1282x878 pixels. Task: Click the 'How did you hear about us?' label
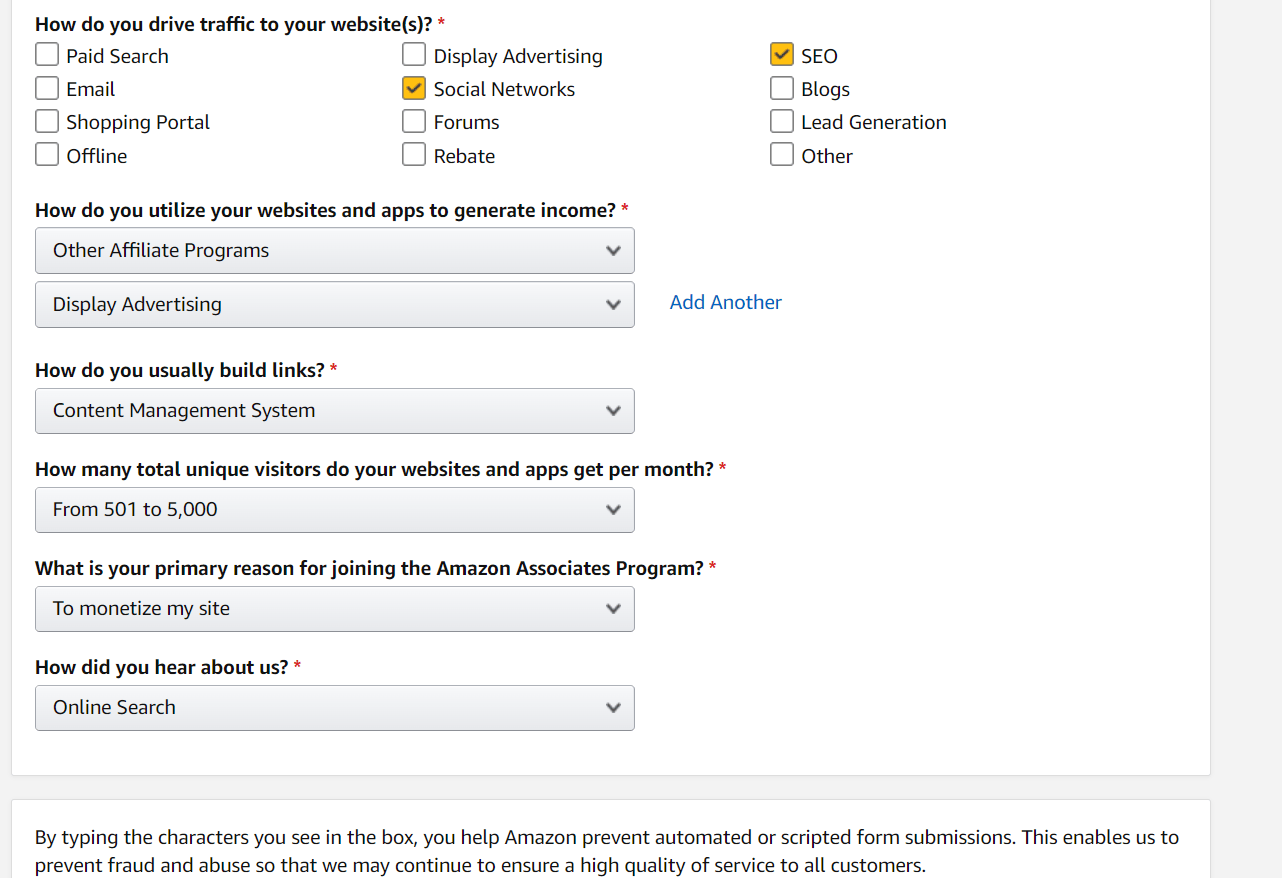point(162,667)
